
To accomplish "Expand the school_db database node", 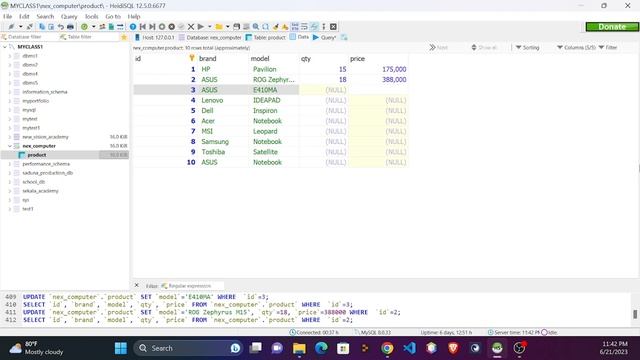I will pos(10,182).
